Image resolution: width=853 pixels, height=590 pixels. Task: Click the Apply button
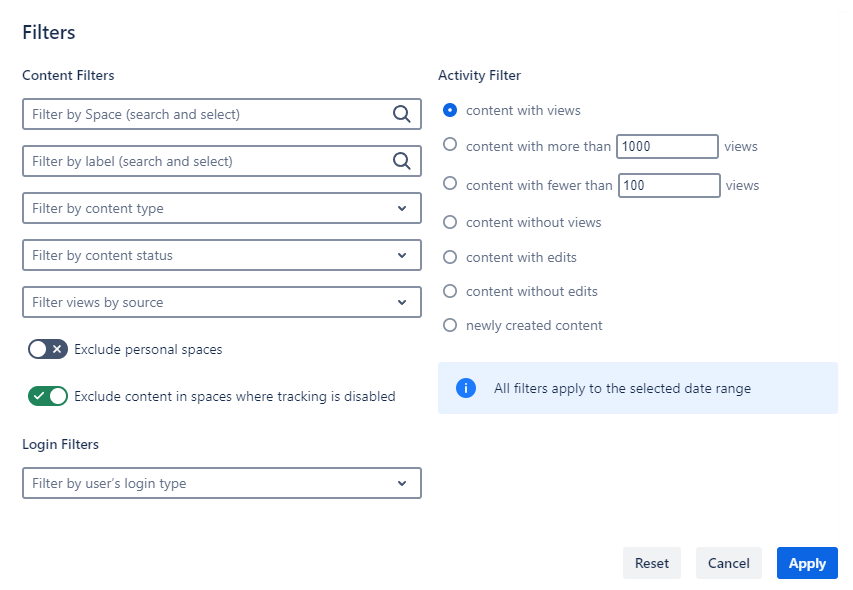point(807,563)
